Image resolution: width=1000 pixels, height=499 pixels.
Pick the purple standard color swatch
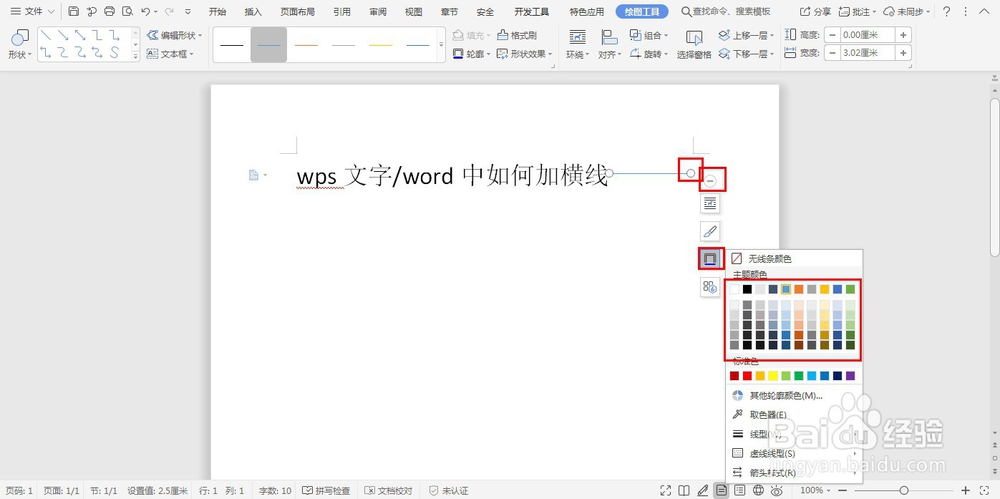[850, 376]
